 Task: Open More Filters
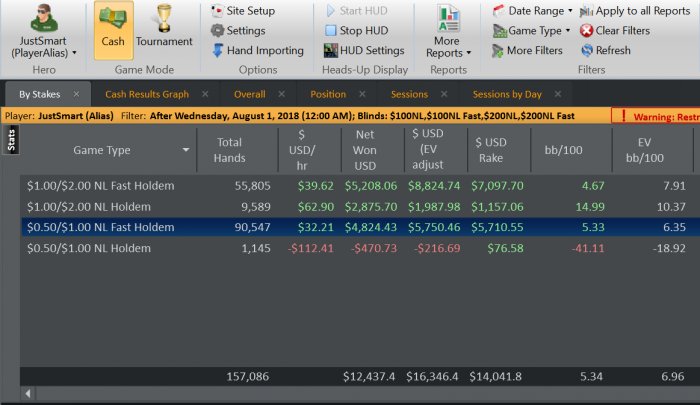526,51
